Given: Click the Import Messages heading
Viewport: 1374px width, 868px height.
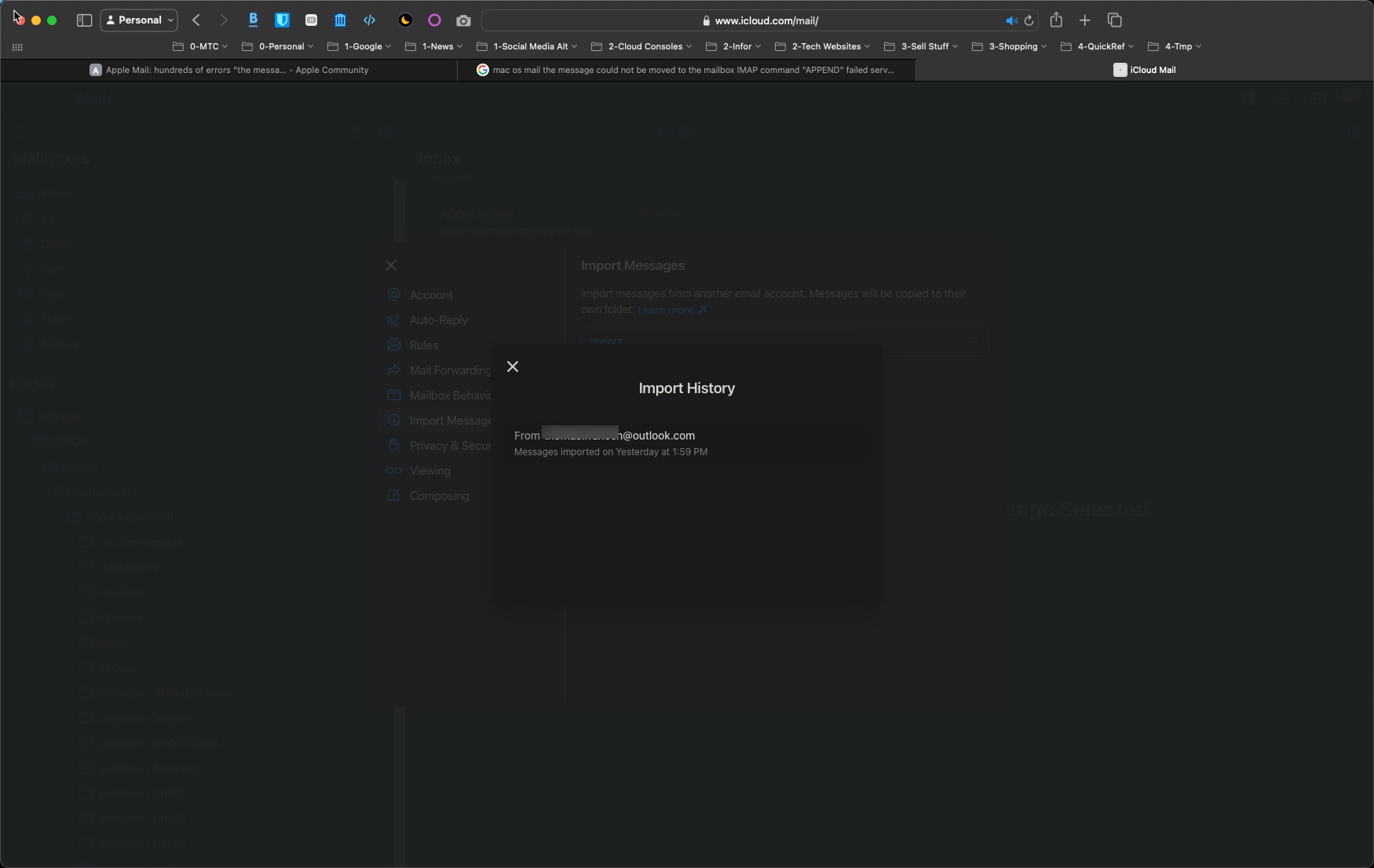Looking at the screenshot, I should click(x=633, y=266).
